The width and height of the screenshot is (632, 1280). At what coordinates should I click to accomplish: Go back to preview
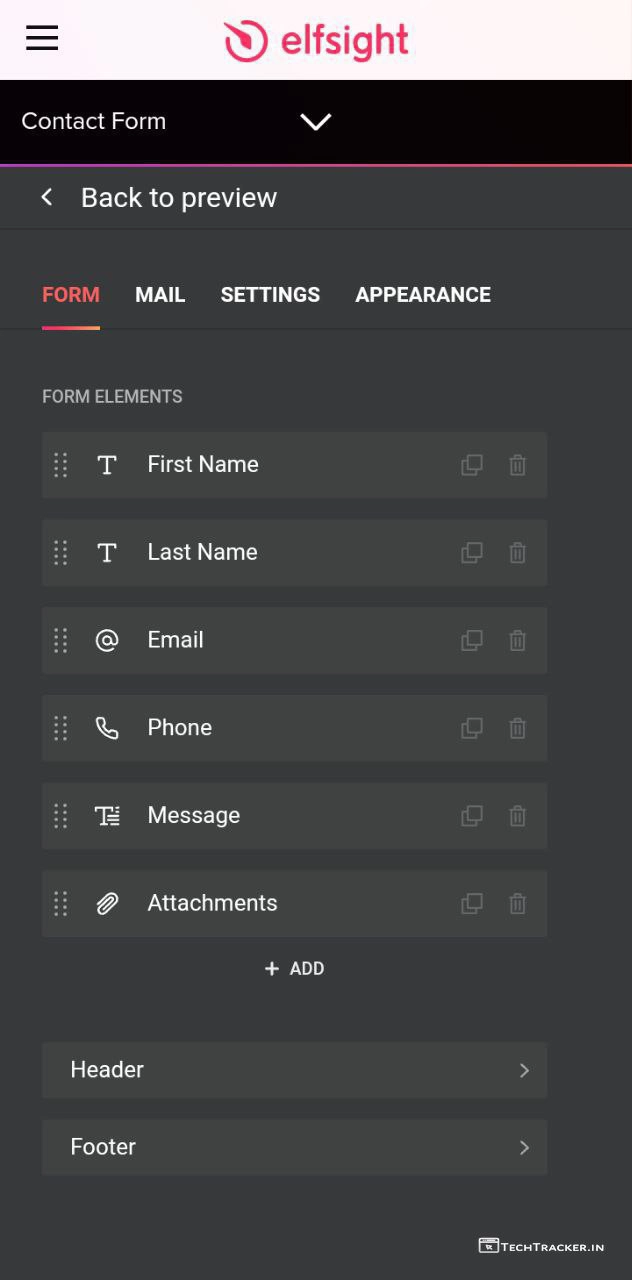point(160,198)
